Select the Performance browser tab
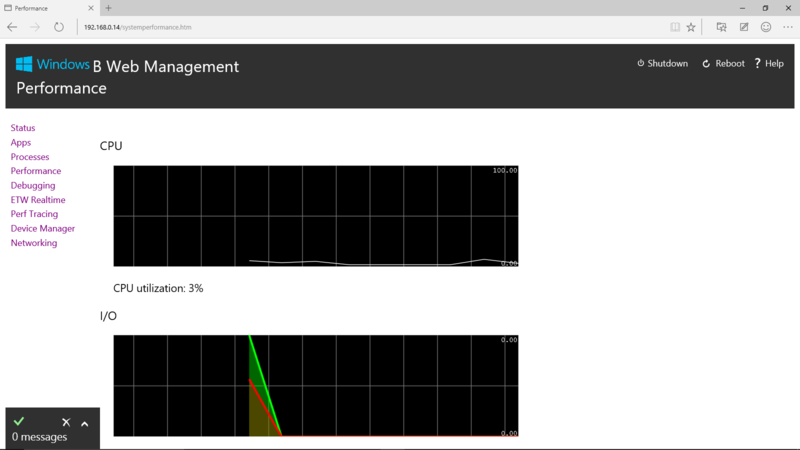The height and width of the screenshot is (450, 800). (49, 8)
